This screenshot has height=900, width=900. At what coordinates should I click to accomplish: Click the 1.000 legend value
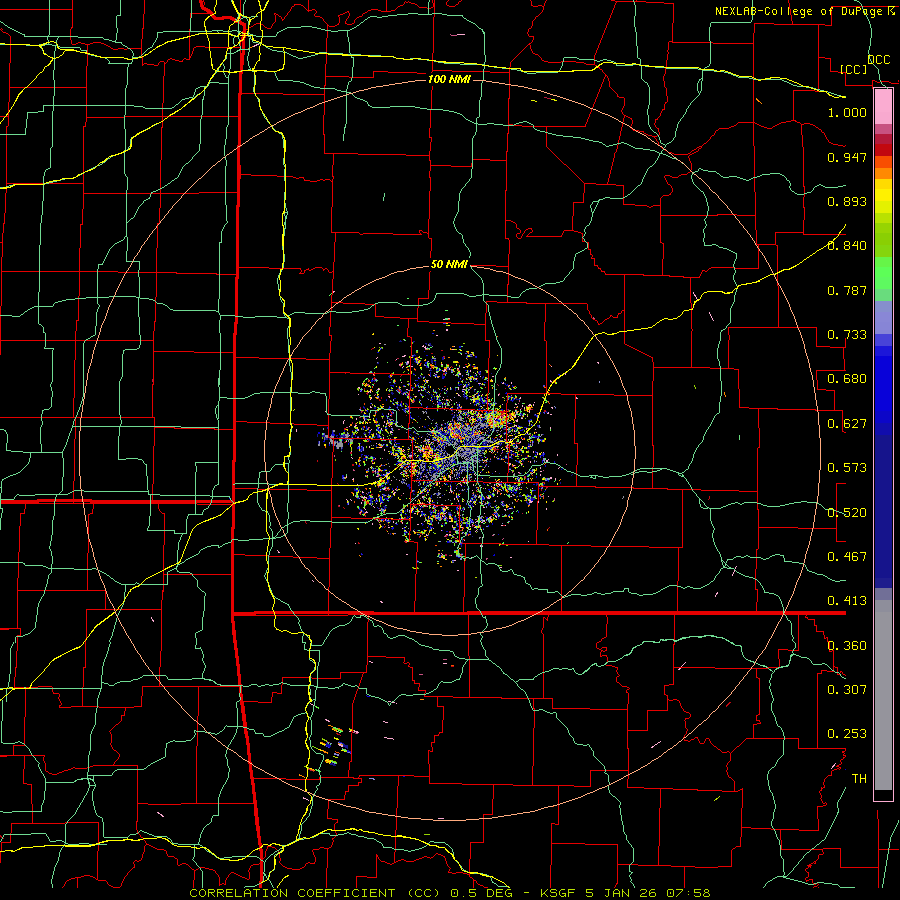click(847, 112)
